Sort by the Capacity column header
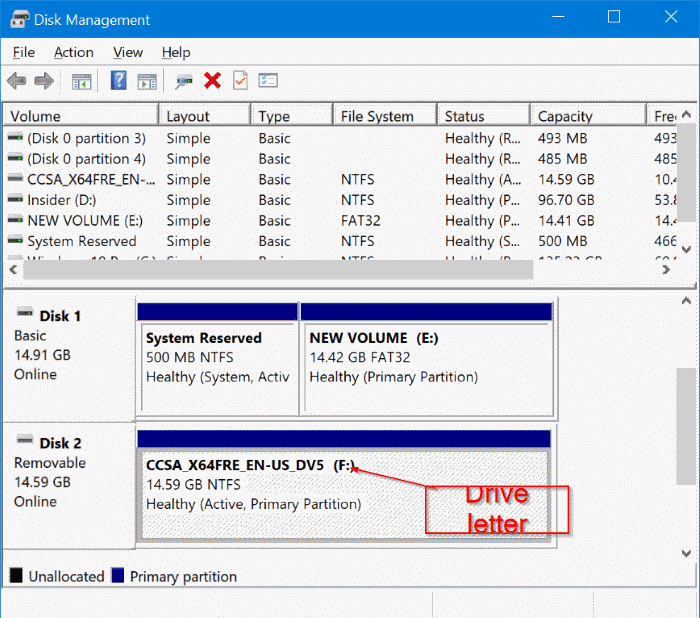This screenshot has width=700, height=618. pos(589,116)
